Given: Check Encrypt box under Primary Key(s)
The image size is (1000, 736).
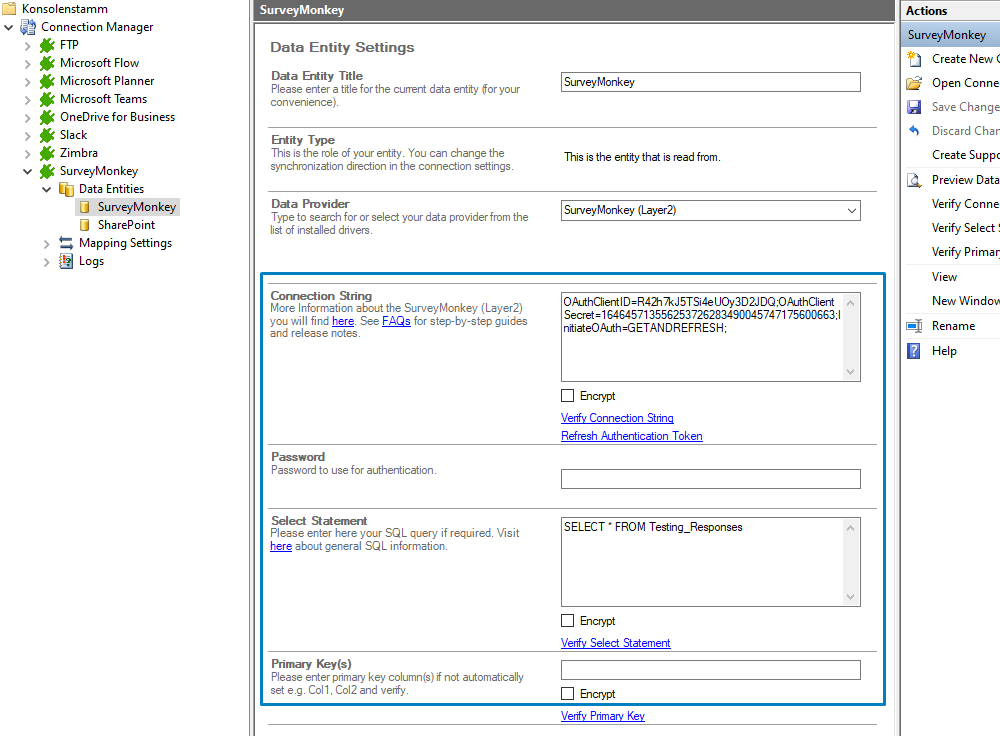Looking at the screenshot, I should (568, 694).
